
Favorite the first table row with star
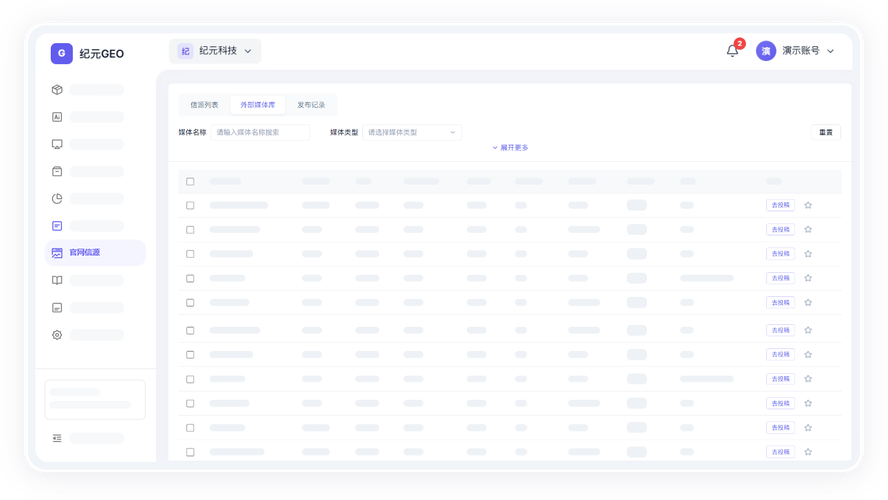808,205
